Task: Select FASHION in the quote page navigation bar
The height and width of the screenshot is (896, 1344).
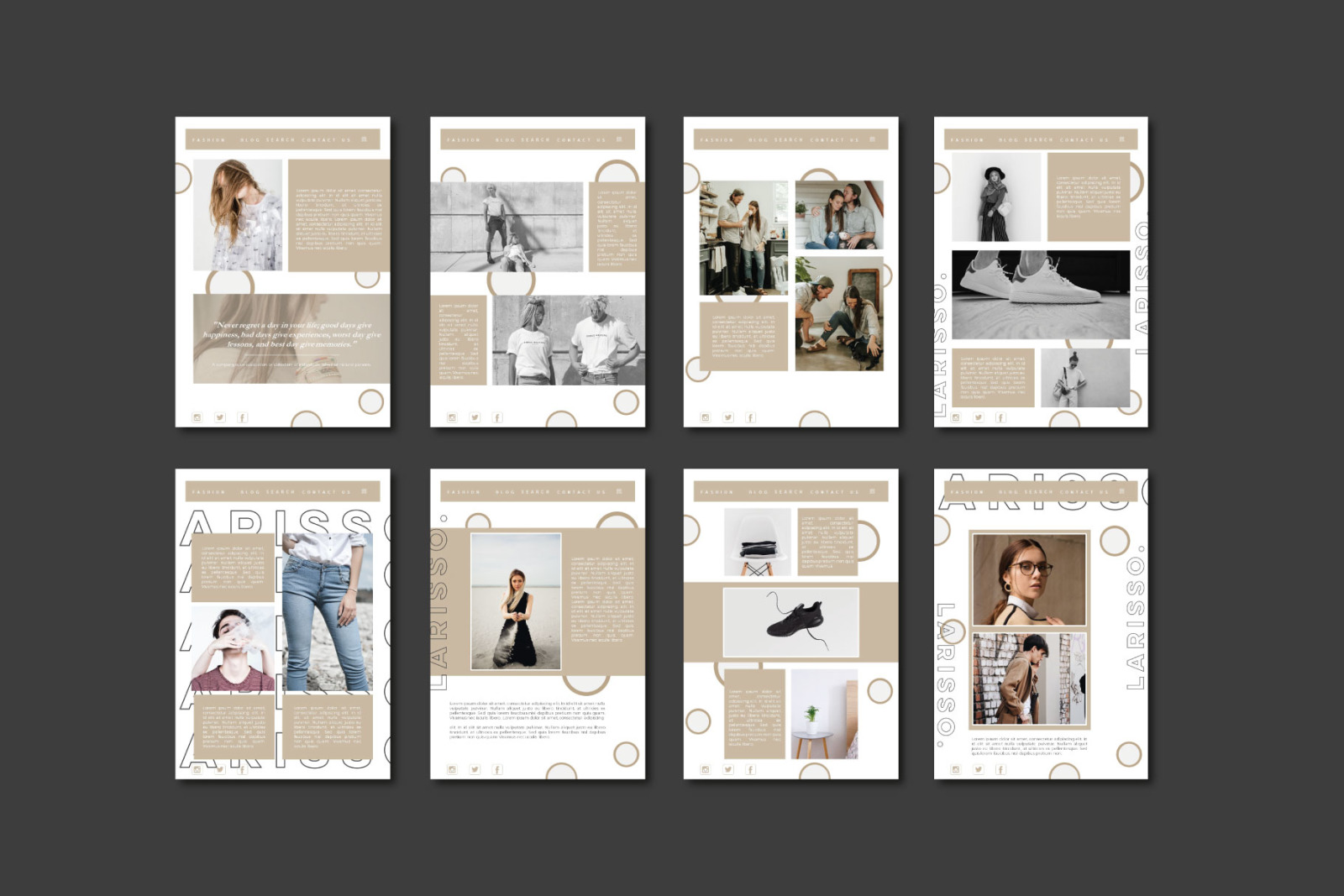Action: click(209, 140)
